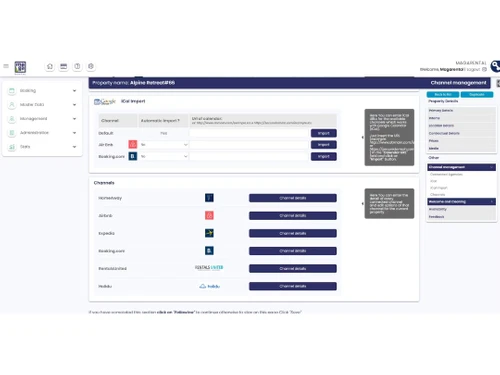The width and height of the screenshot is (500, 375).
Task: Click the Airbnb calendar URL field
Action: 249,145
